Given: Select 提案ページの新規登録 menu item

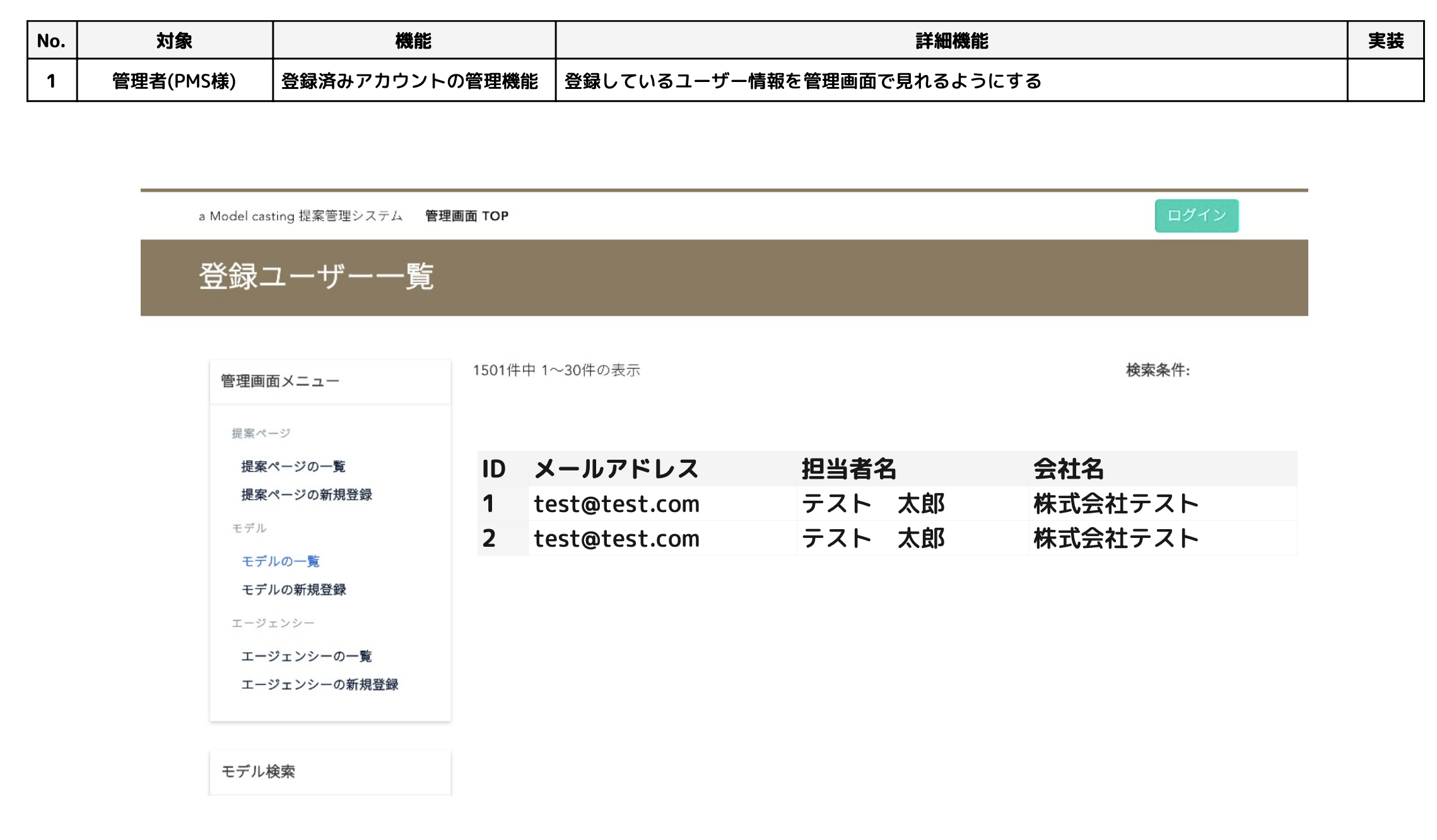Looking at the screenshot, I should point(306,494).
